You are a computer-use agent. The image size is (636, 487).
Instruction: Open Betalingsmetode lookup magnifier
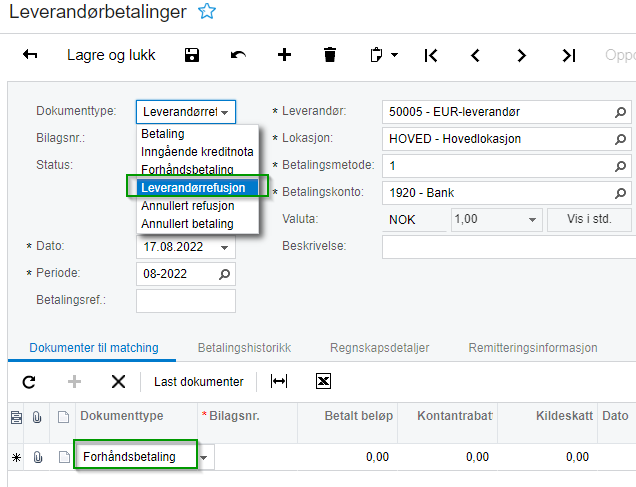coord(620,166)
